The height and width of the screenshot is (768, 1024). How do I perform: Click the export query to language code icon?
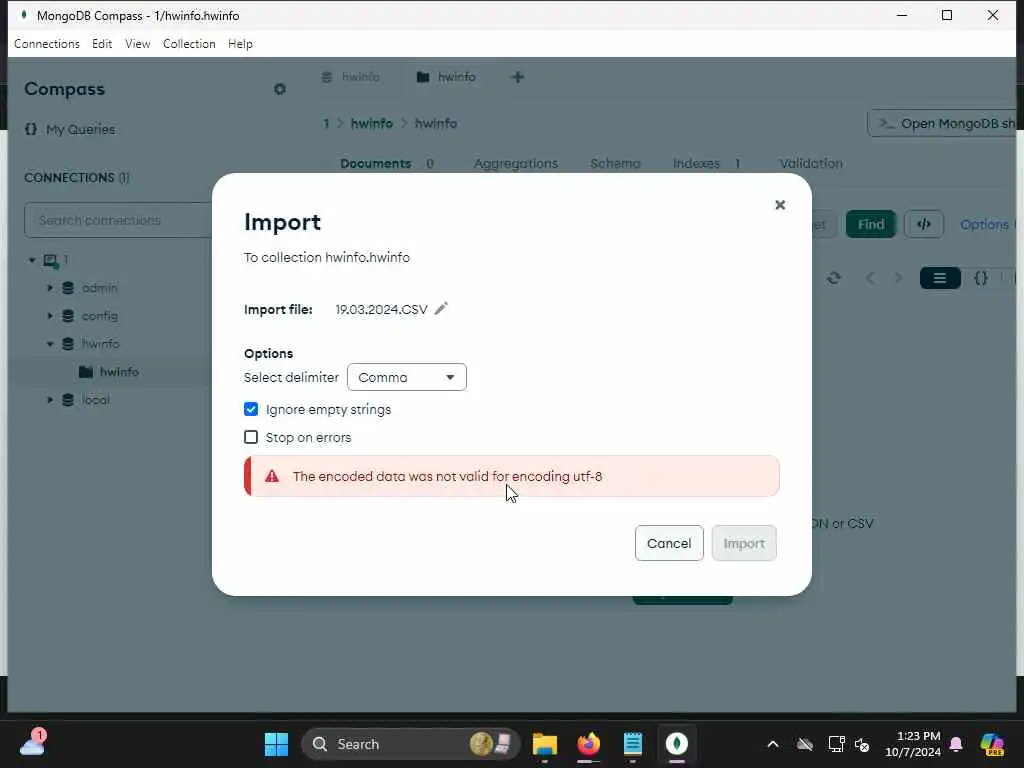923,224
